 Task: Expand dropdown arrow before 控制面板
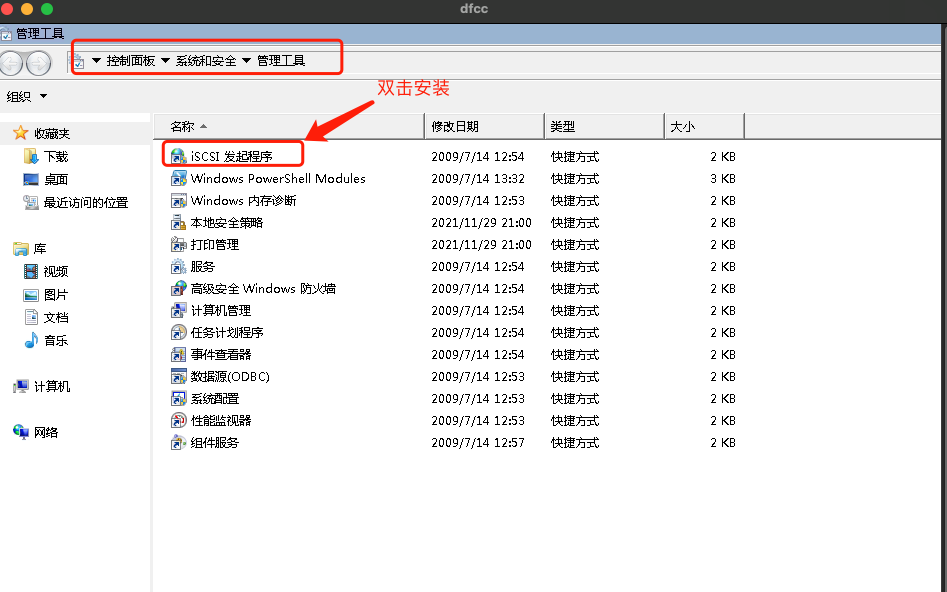[x=96, y=60]
